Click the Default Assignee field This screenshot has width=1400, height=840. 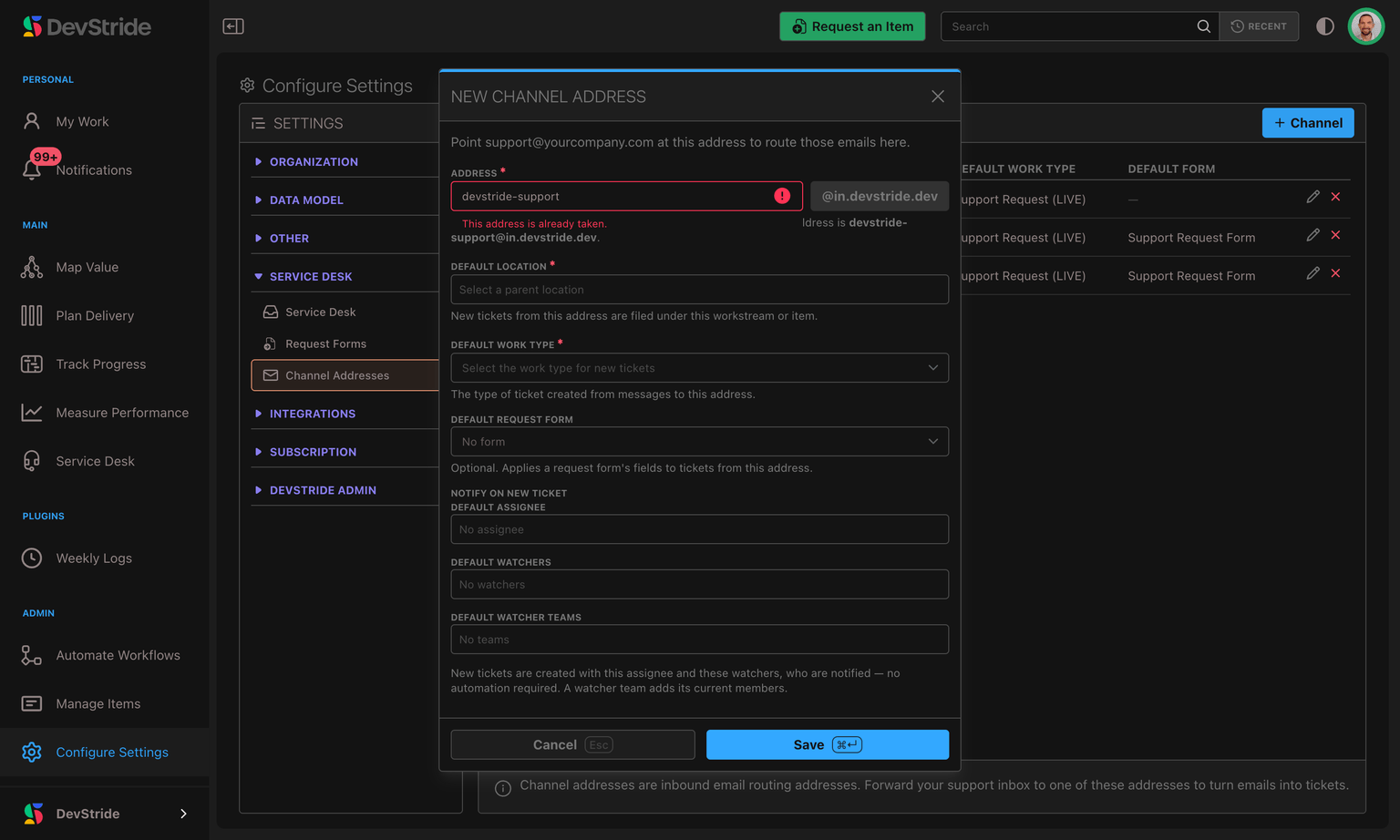click(699, 529)
